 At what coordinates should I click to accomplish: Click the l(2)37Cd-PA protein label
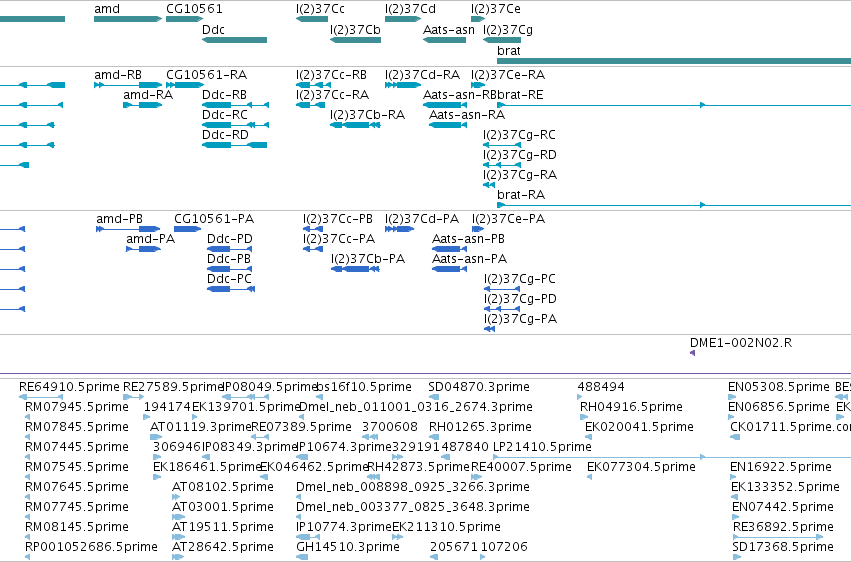tap(422, 219)
